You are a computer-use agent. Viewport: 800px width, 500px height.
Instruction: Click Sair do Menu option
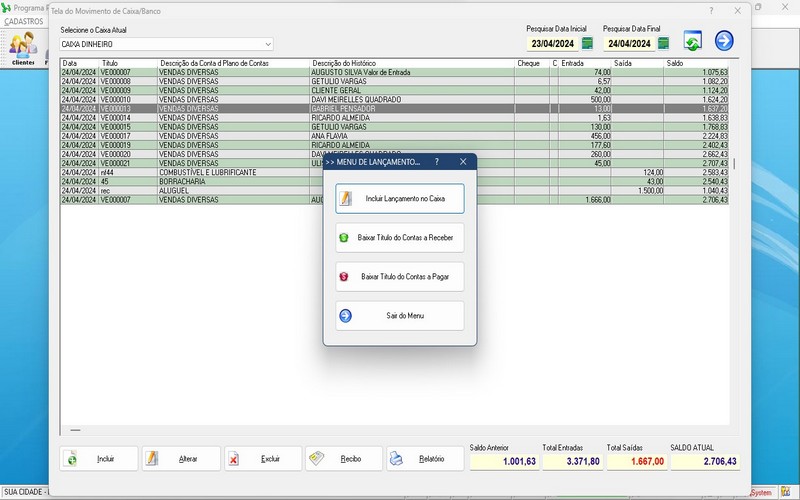(x=400, y=315)
